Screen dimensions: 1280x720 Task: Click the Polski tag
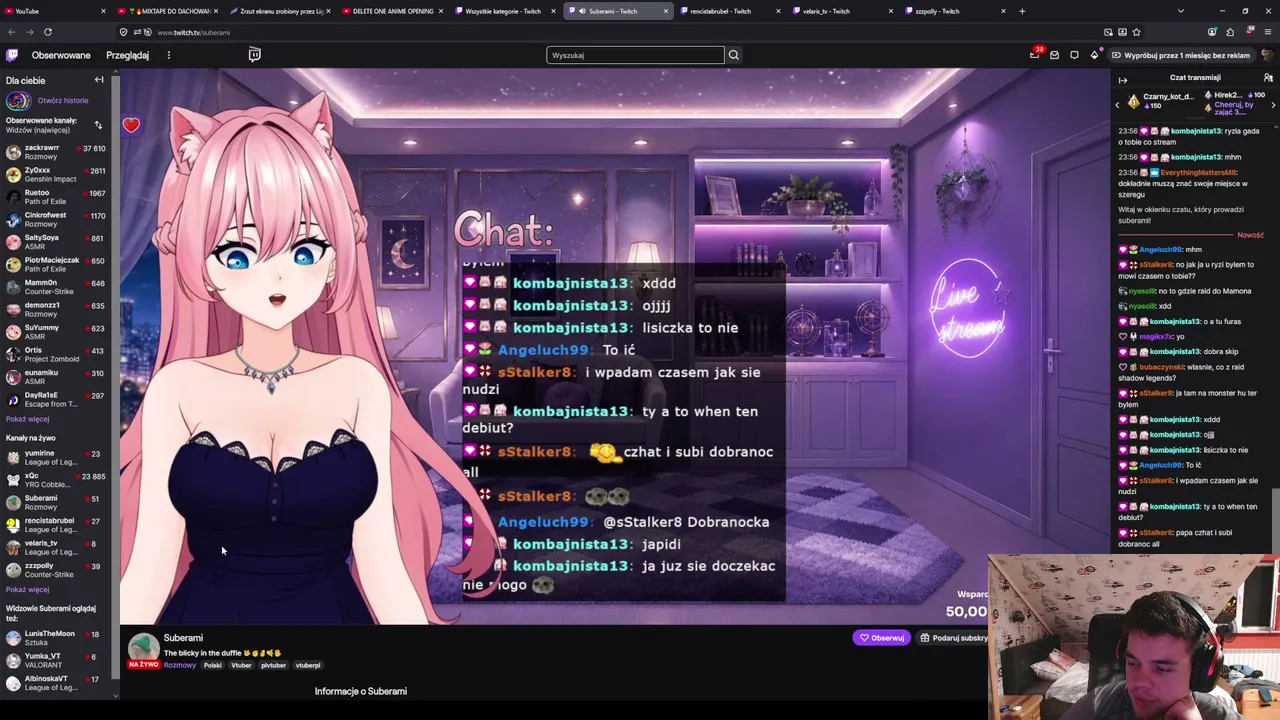coord(213,665)
